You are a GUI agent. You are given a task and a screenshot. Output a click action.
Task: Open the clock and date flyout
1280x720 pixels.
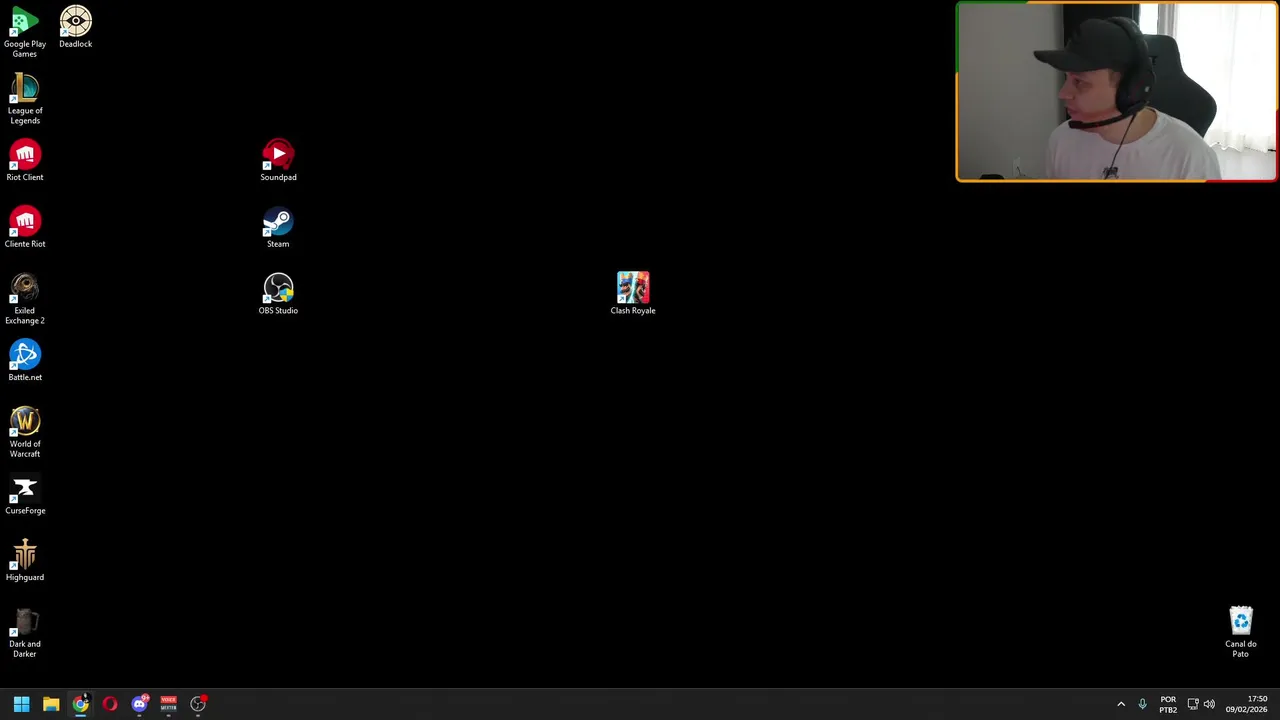(1246, 704)
